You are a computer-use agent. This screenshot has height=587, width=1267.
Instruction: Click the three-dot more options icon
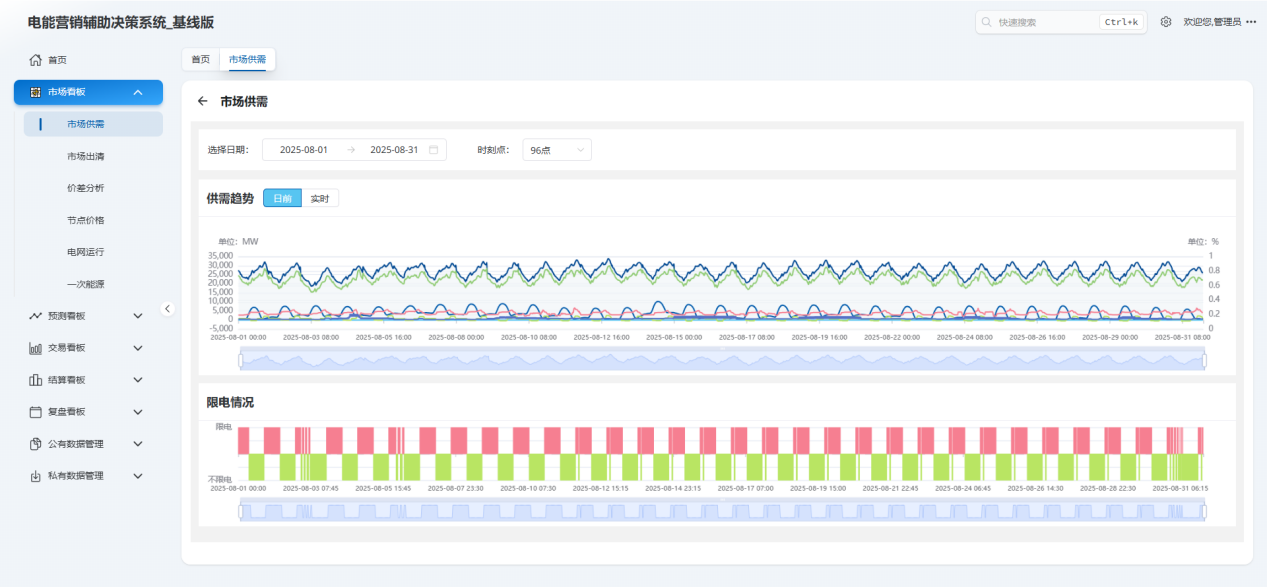(x=1251, y=22)
